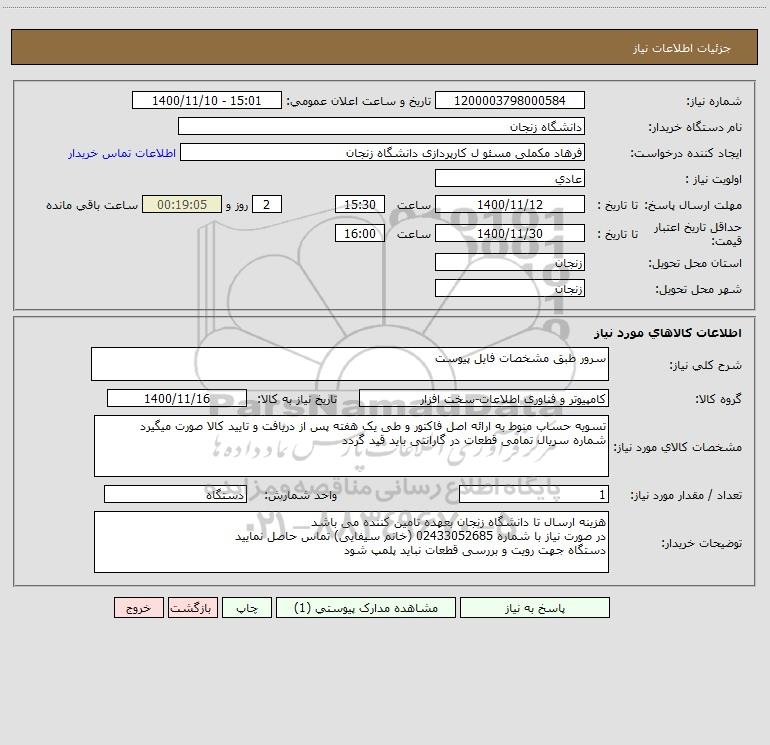Click the 'چاپ' print button

click(x=247, y=607)
